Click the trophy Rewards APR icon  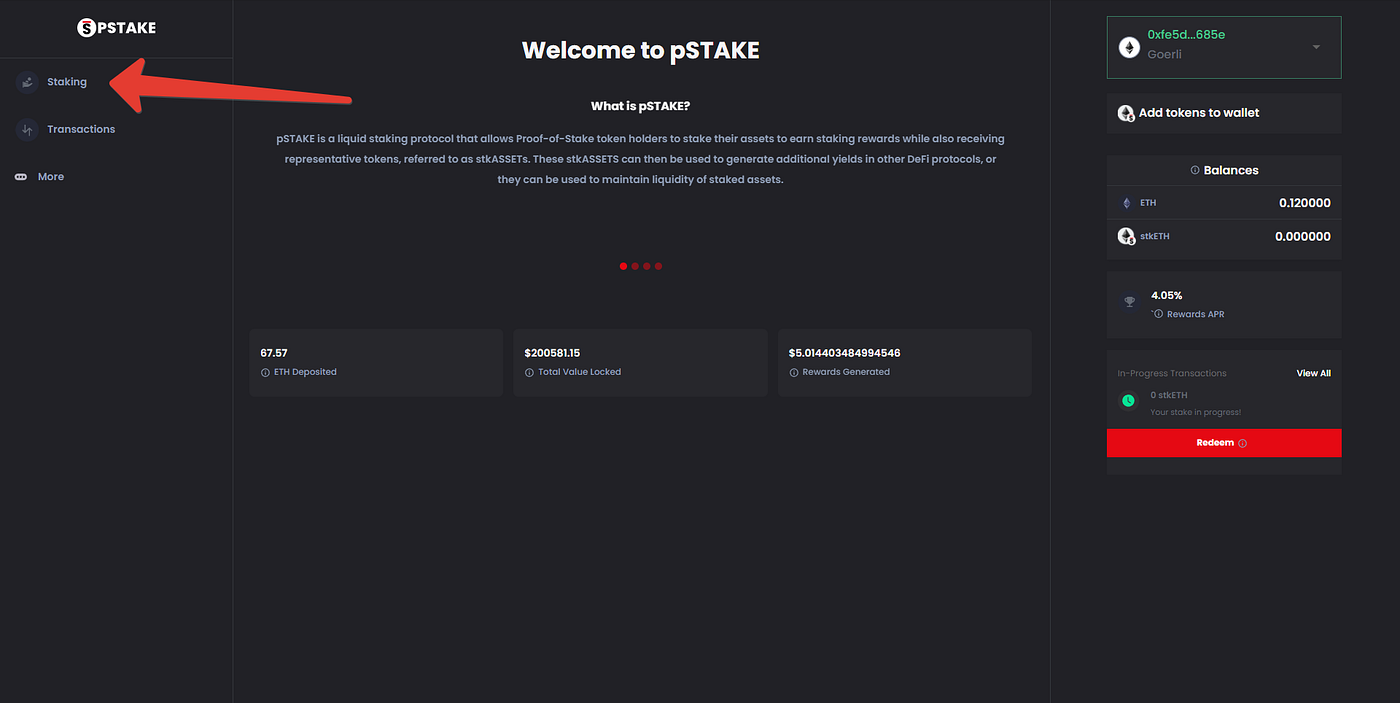[x=1130, y=302]
